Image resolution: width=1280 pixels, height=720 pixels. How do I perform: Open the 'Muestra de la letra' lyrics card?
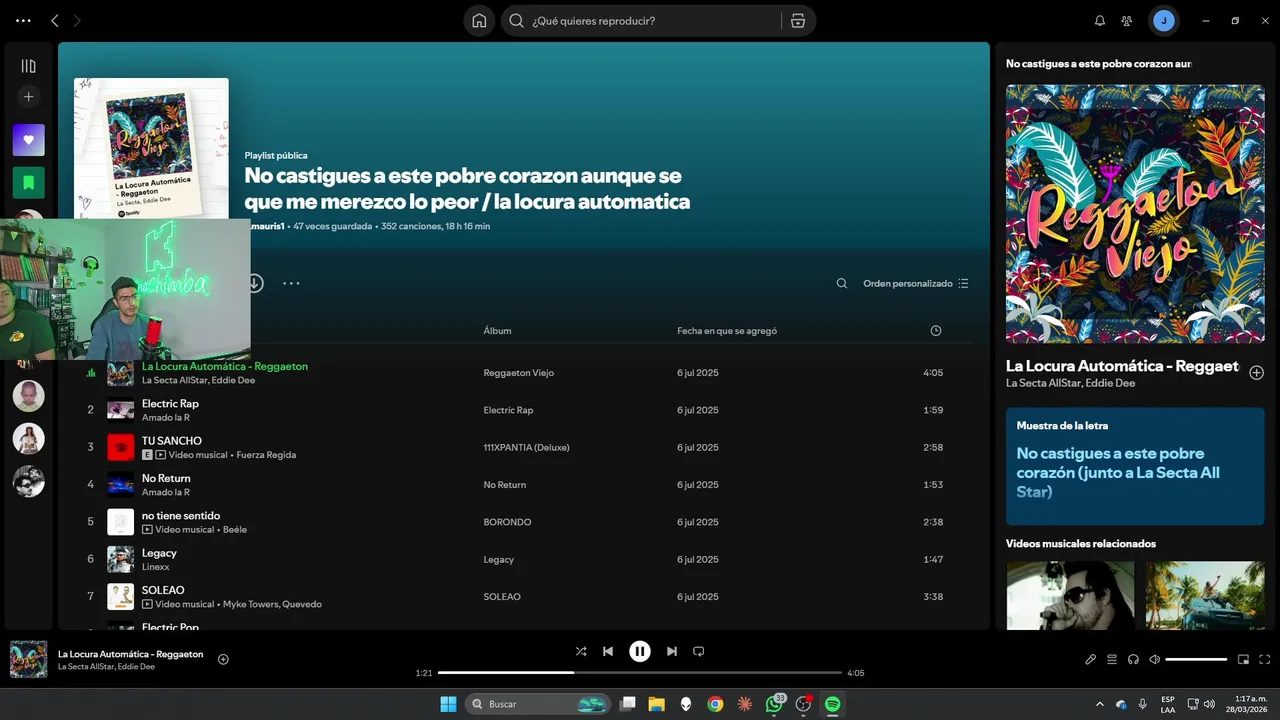[1135, 466]
